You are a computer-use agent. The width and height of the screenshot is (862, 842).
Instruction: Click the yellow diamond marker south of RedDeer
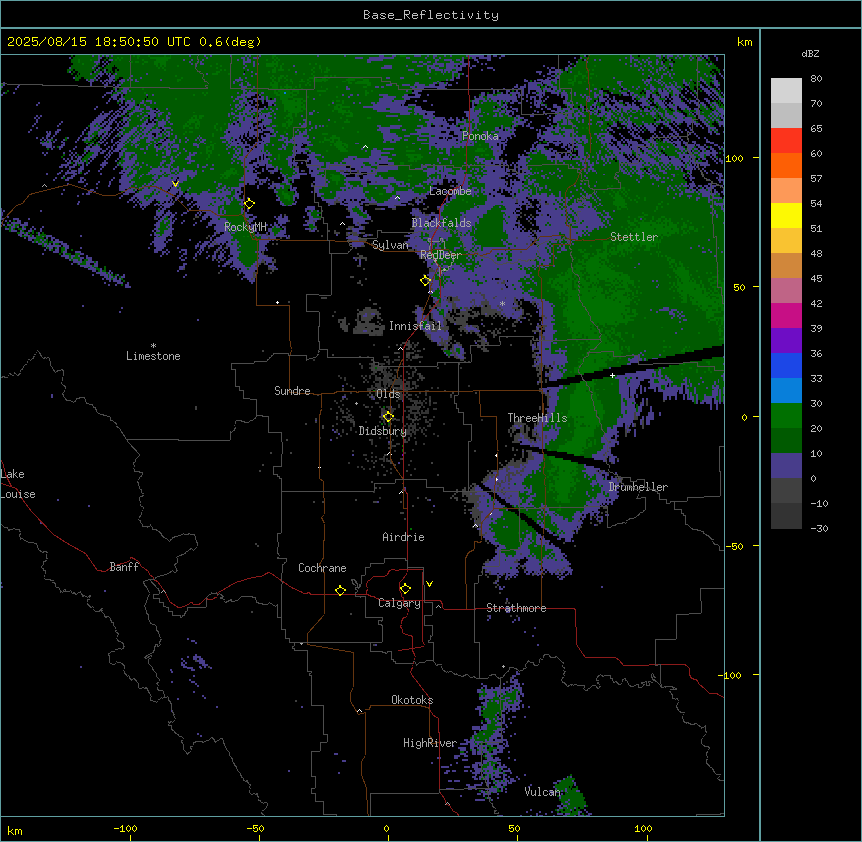click(x=426, y=281)
